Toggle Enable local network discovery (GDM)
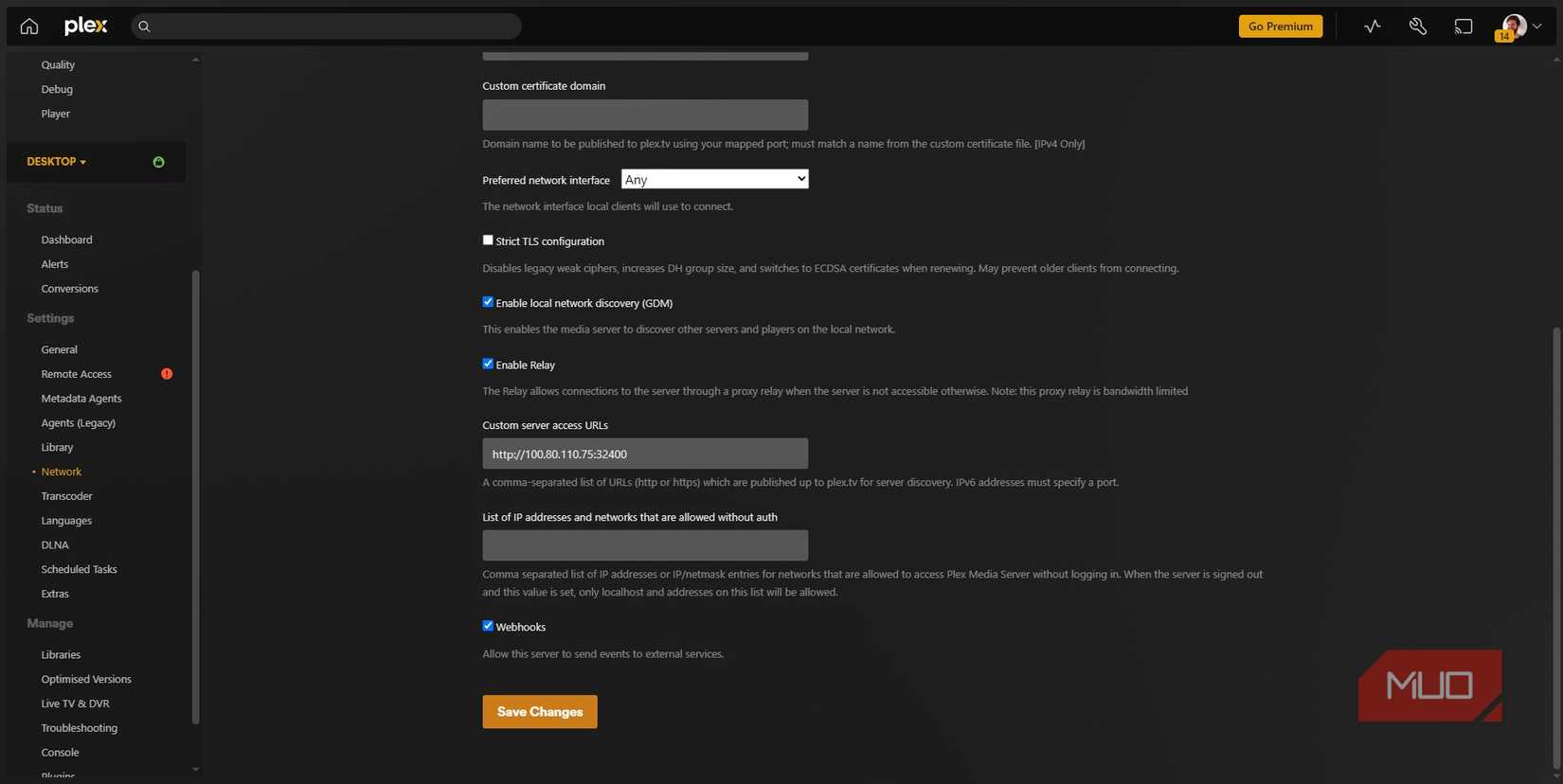 click(488, 302)
